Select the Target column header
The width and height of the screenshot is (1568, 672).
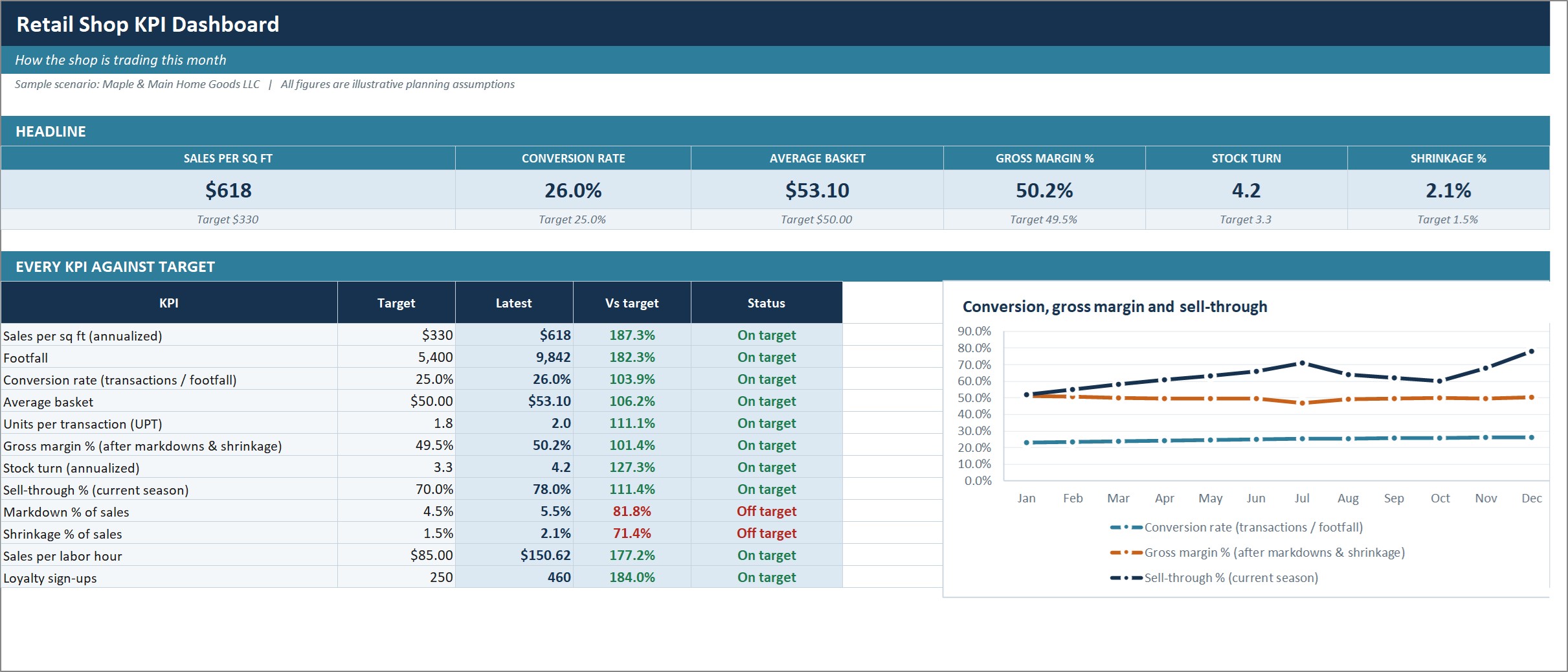click(x=396, y=303)
